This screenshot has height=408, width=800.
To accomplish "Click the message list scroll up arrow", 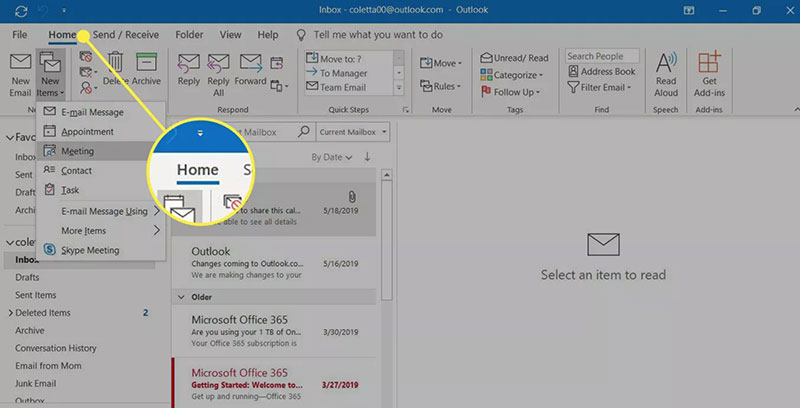I will click(387, 175).
